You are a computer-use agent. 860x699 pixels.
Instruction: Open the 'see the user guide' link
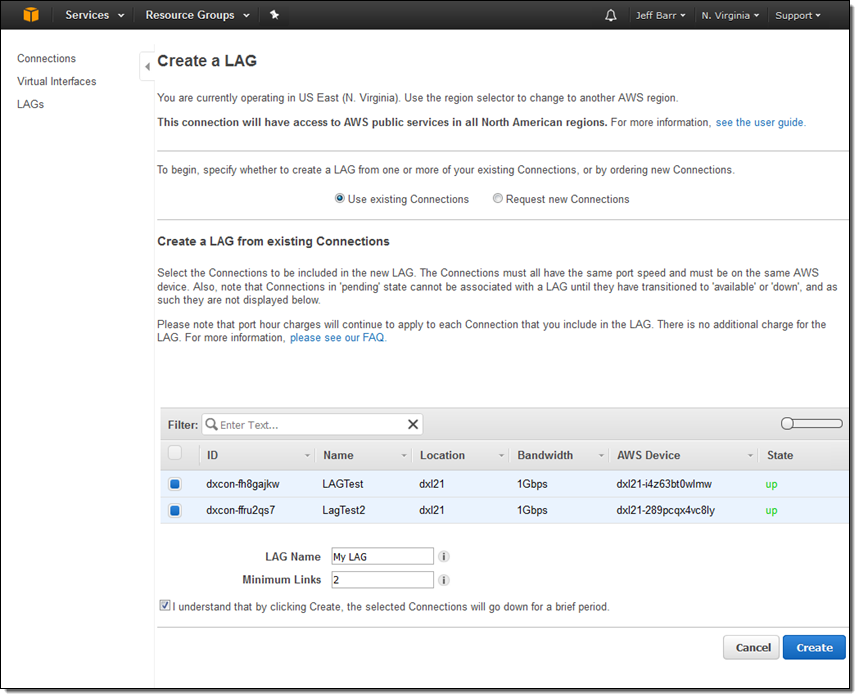coord(760,122)
